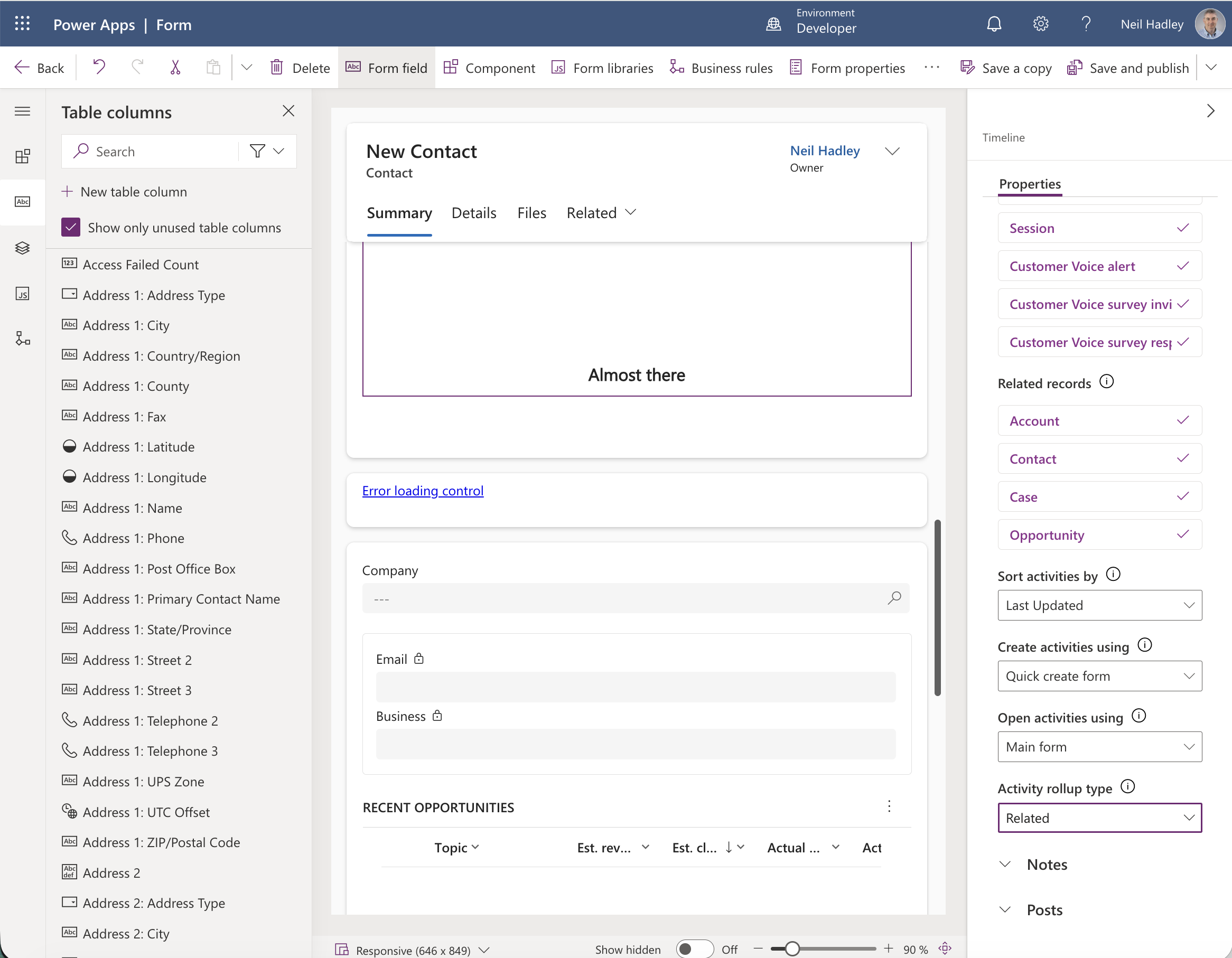Zoom out with the minus icon
This screenshot has height=958, width=1232.
758,949
